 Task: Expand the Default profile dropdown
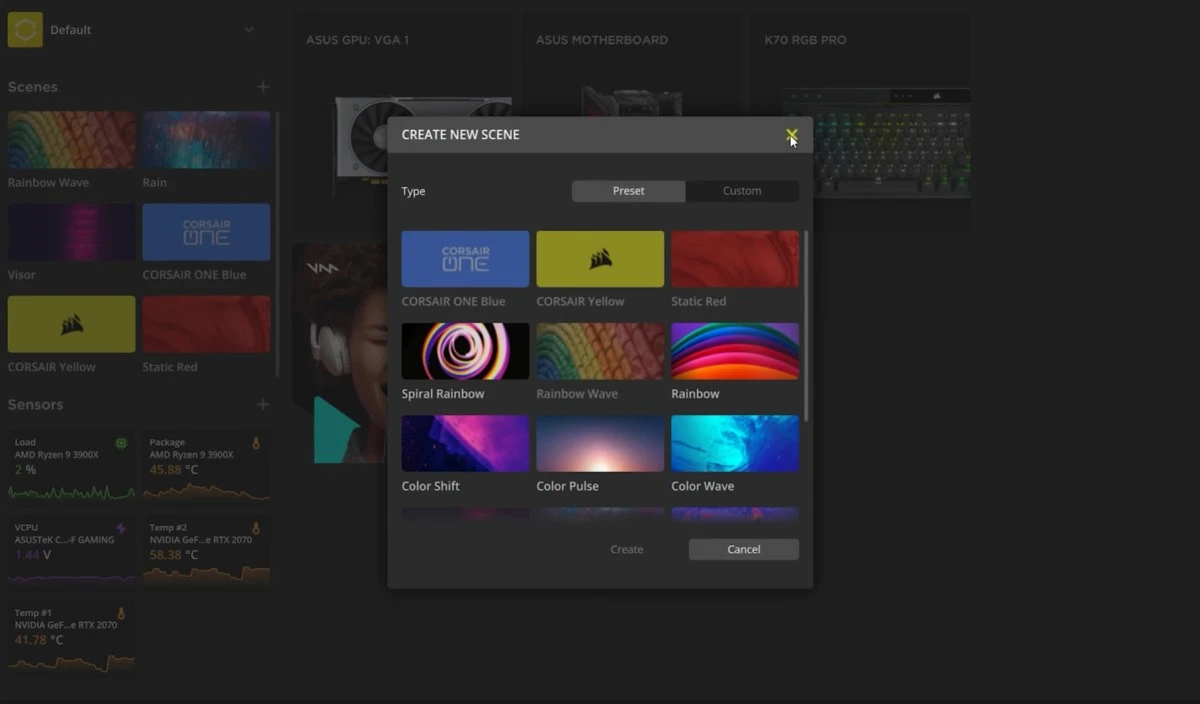[x=249, y=30]
